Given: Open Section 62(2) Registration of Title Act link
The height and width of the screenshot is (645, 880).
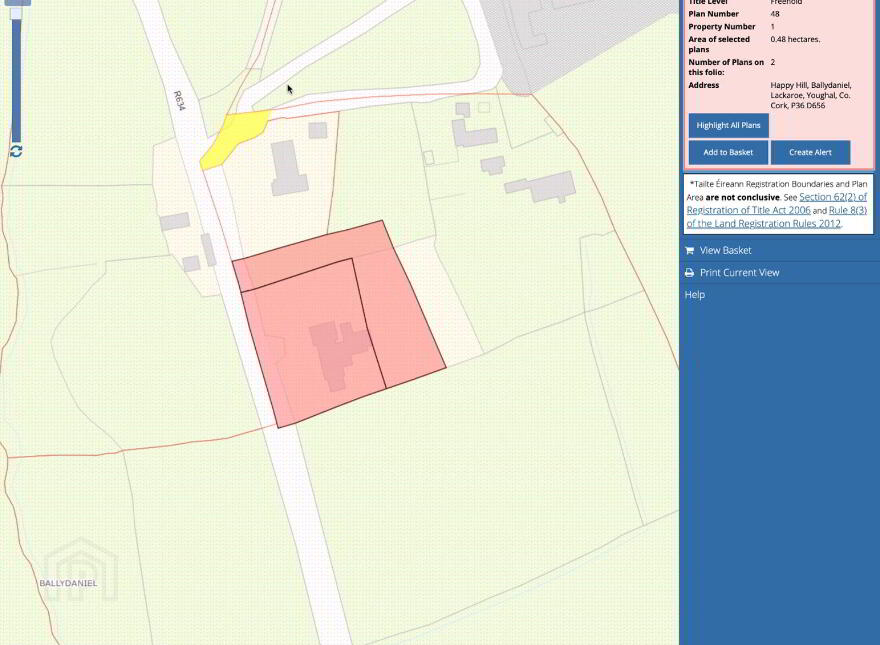Looking at the screenshot, I should pyautogui.click(x=777, y=203).
